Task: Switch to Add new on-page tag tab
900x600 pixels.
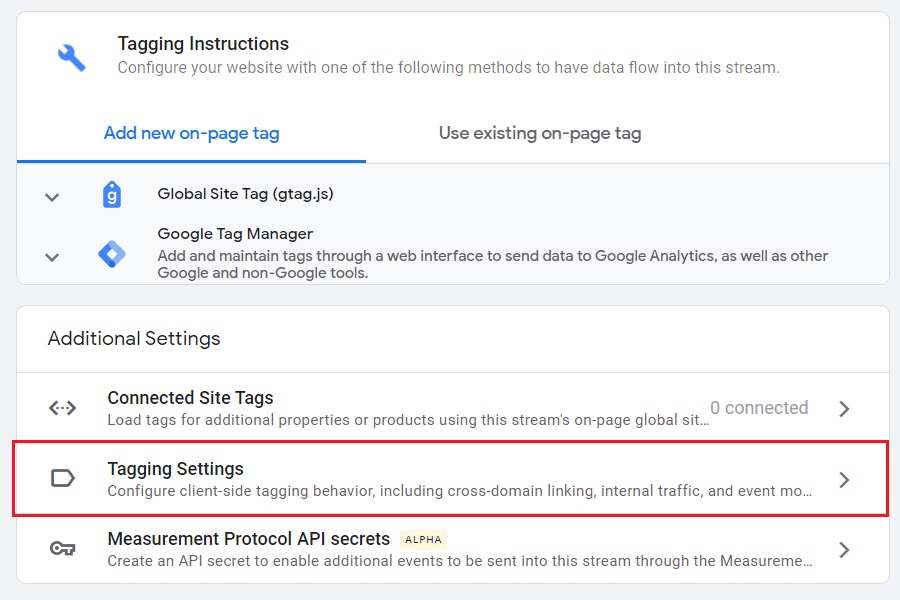Action: (192, 133)
